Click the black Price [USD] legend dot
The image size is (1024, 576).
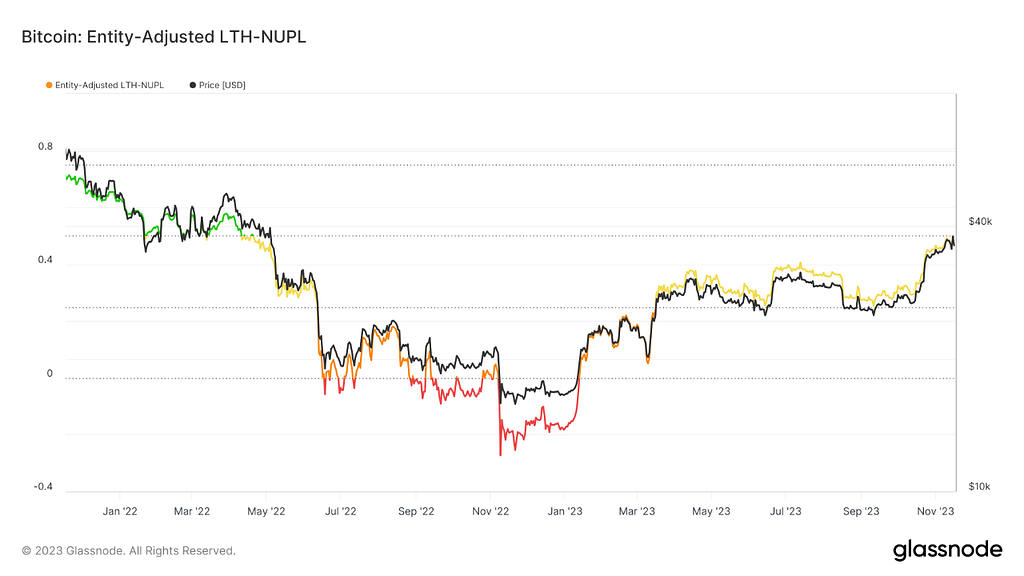click(x=193, y=85)
